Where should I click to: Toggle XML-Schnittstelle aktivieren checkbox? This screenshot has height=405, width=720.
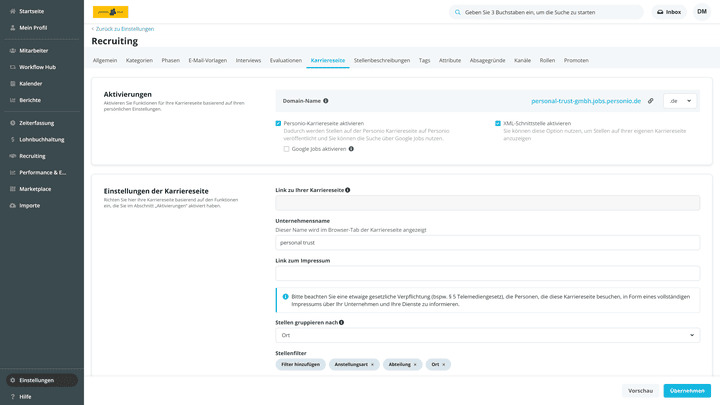[498, 124]
